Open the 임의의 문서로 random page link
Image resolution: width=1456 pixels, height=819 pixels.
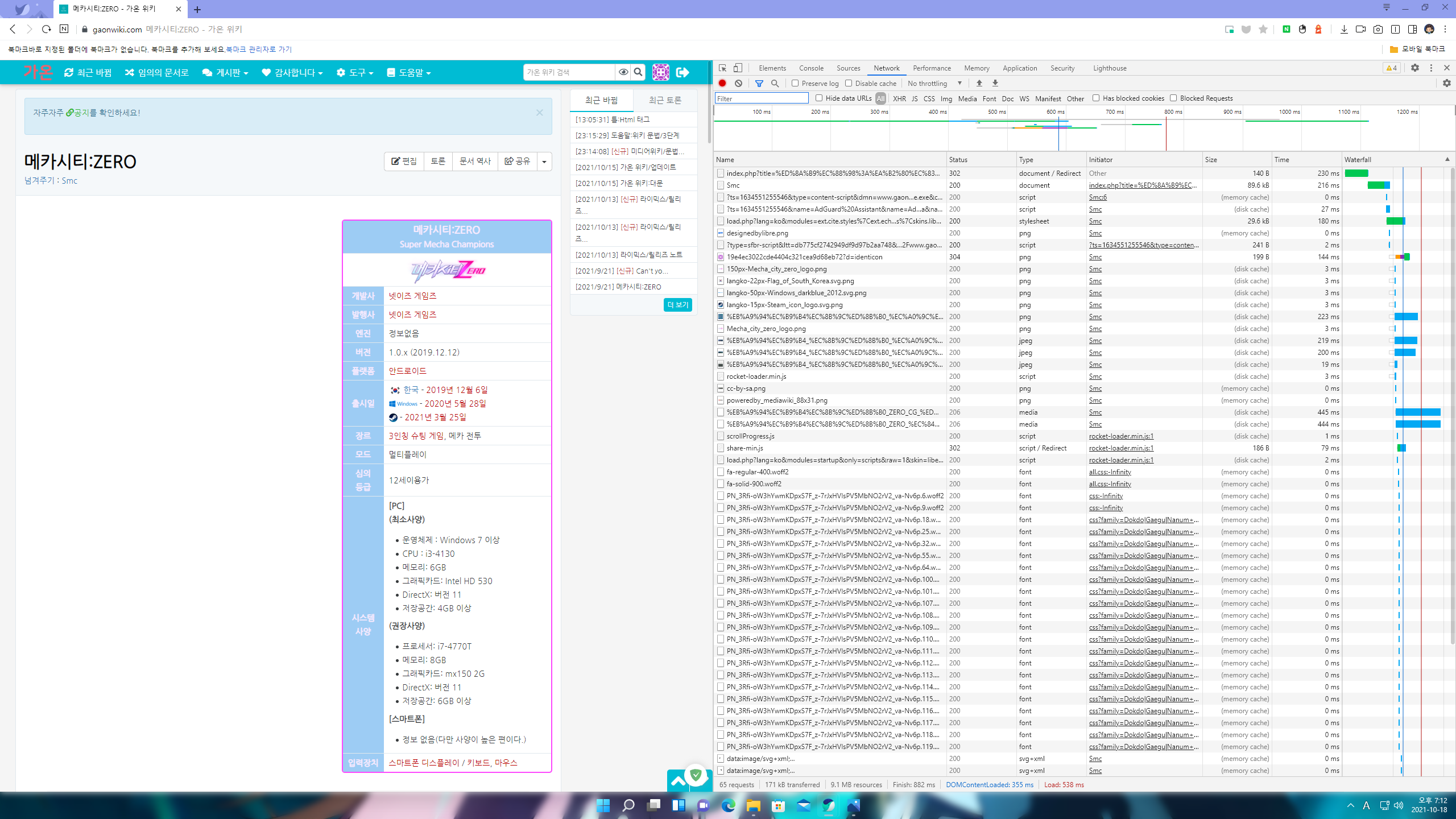click(157, 72)
